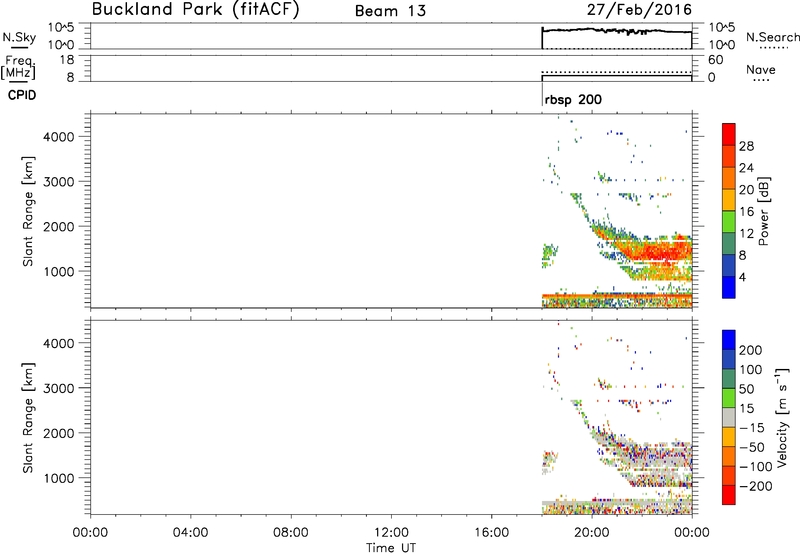The width and height of the screenshot is (800, 554).
Task: Click the 'Nave' legend label
Action: pyautogui.click(x=761, y=69)
